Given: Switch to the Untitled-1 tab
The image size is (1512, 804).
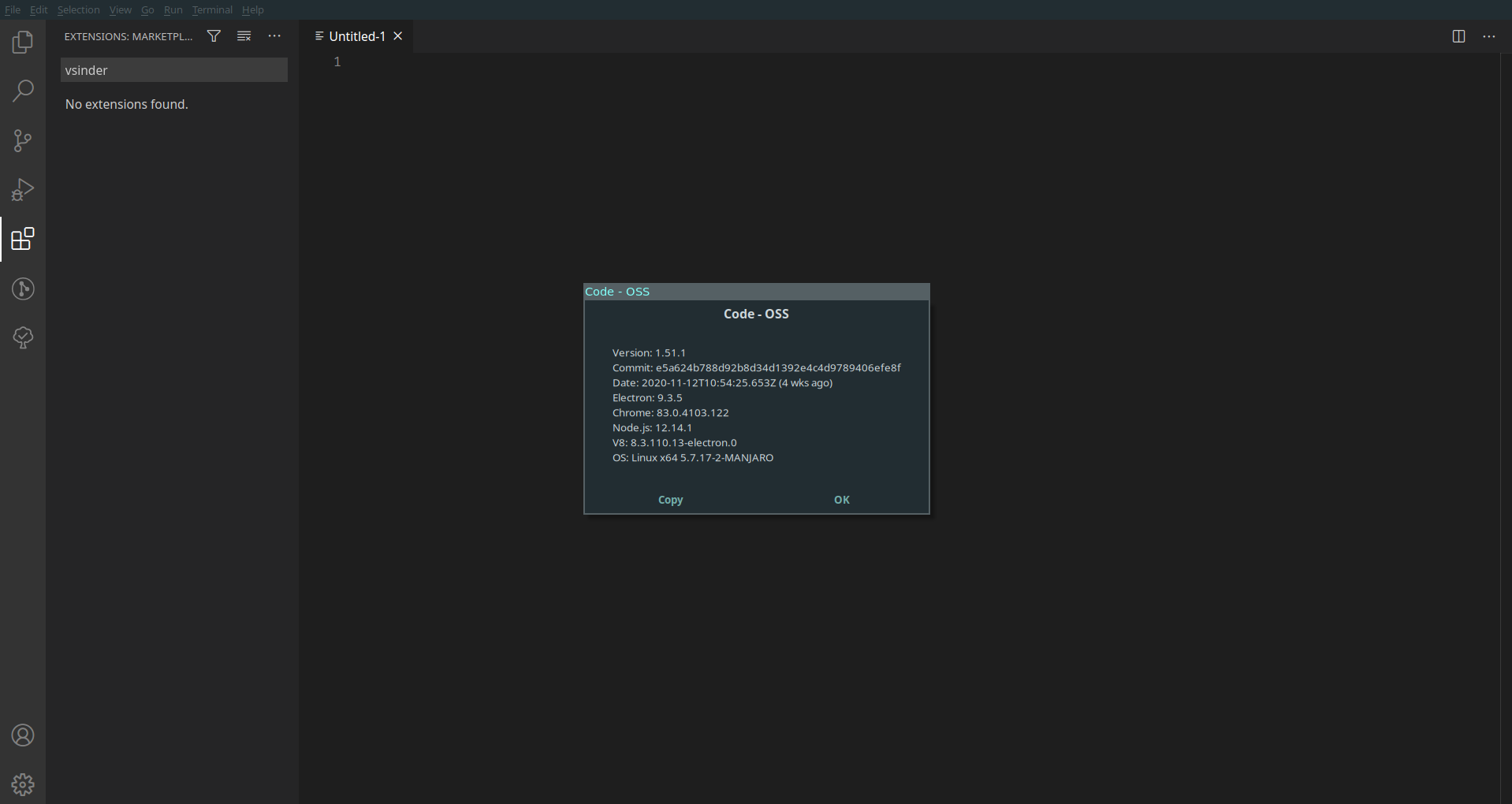Looking at the screenshot, I should coord(356,35).
